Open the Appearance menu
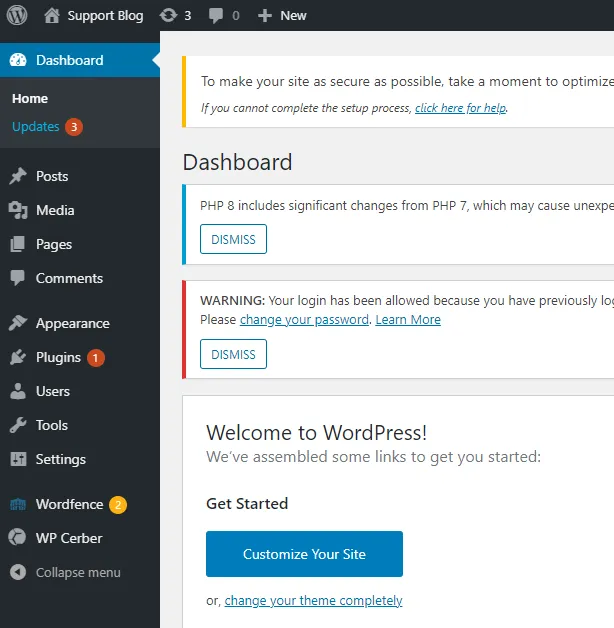Screen dimensions: 614x628 [72, 323]
